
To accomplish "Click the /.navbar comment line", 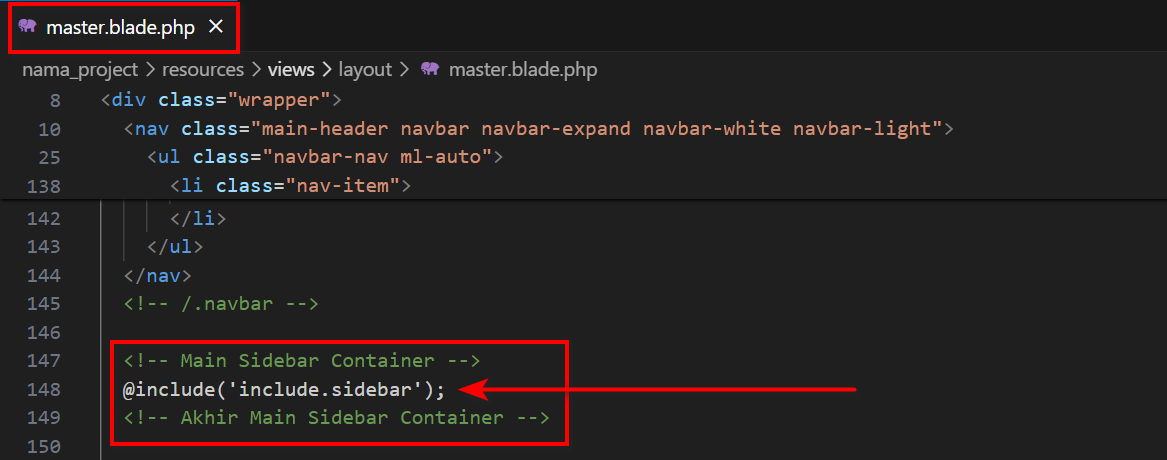I will (221, 304).
